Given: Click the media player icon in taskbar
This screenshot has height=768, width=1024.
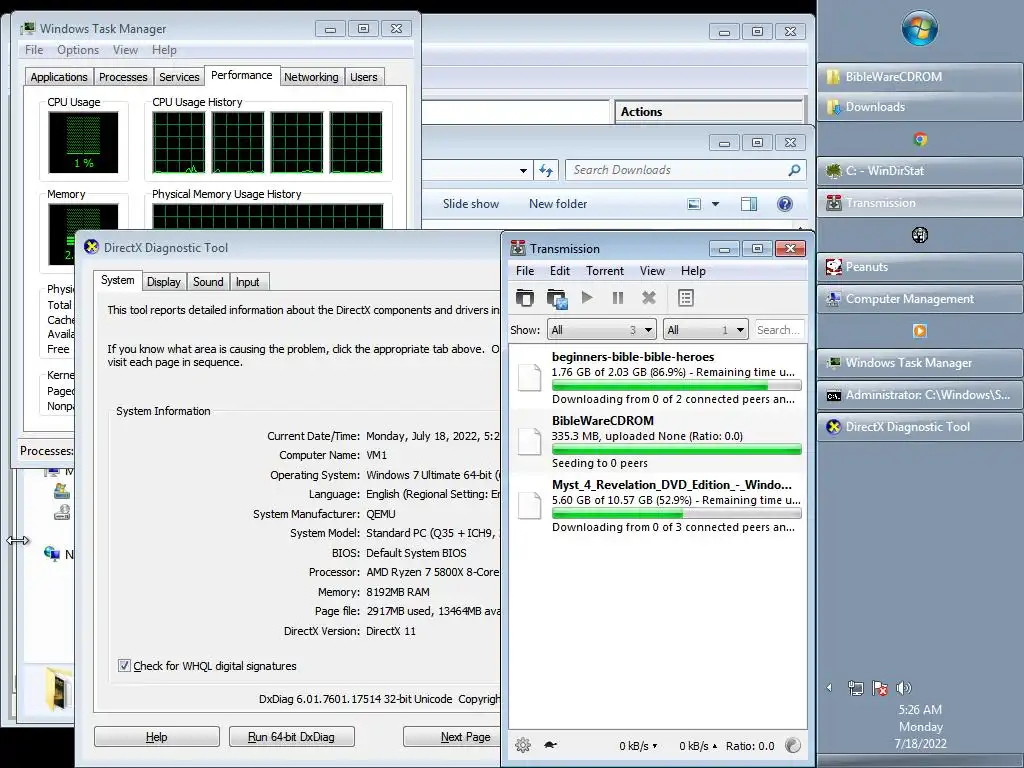Looking at the screenshot, I should [920, 331].
